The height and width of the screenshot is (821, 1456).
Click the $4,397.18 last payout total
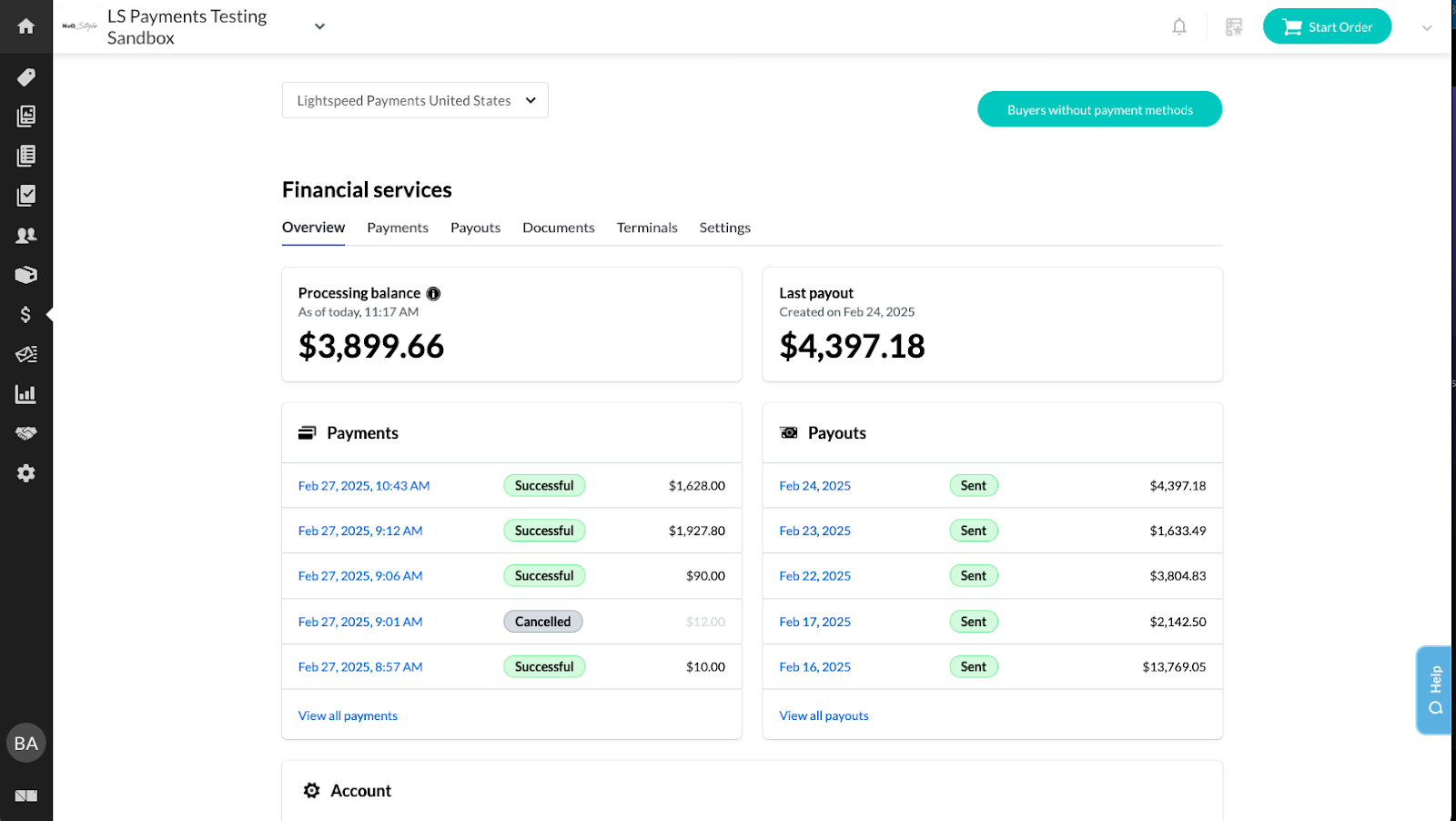pyautogui.click(x=852, y=346)
